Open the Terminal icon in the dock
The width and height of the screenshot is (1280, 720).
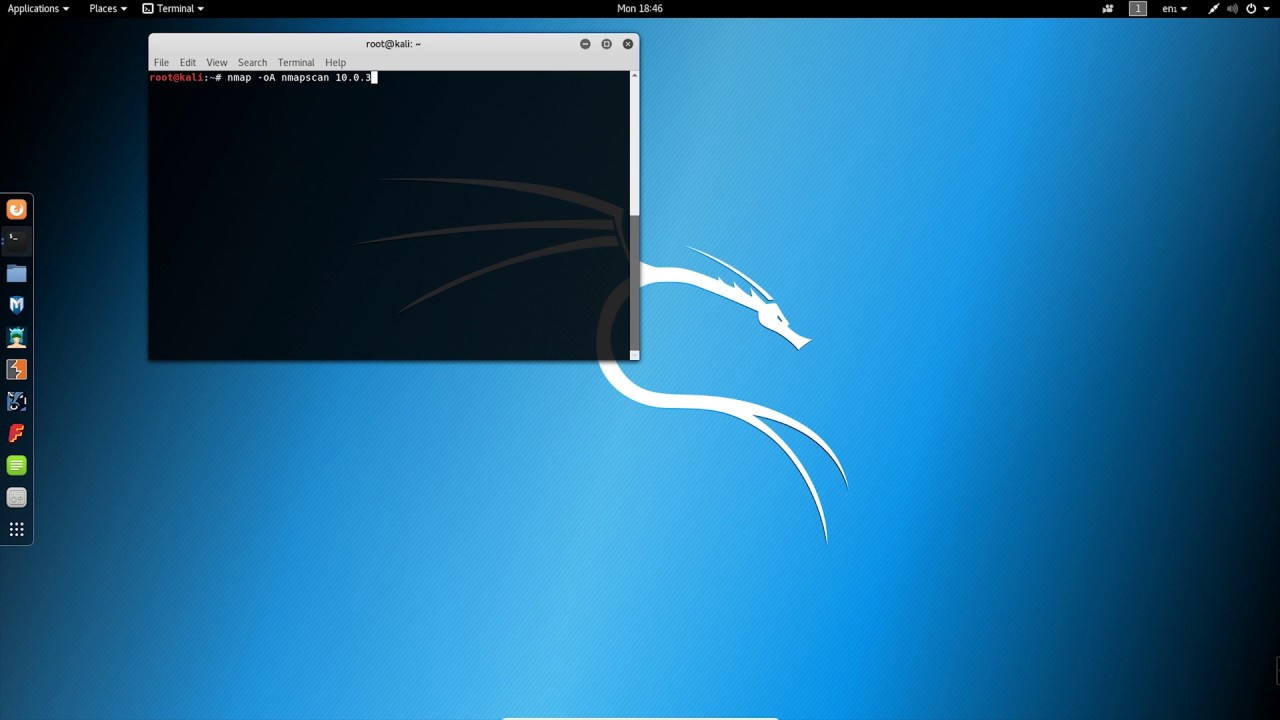[16, 241]
